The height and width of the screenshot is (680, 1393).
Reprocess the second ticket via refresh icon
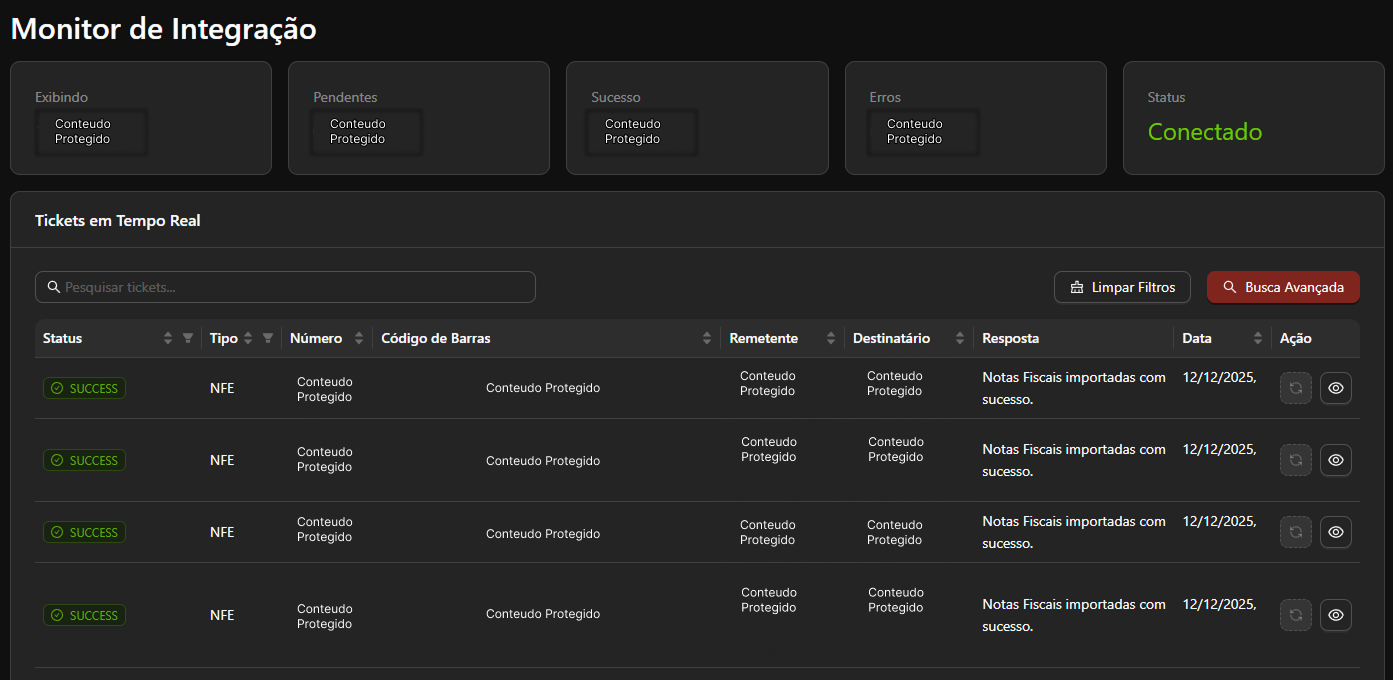pos(1296,460)
